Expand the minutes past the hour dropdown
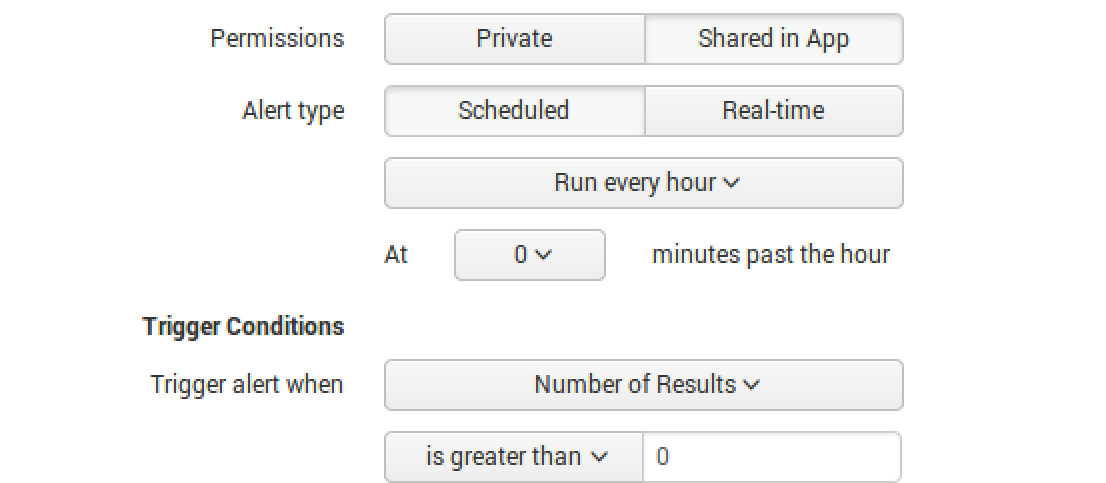Screen dimensions: 1106x483 click(530, 255)
